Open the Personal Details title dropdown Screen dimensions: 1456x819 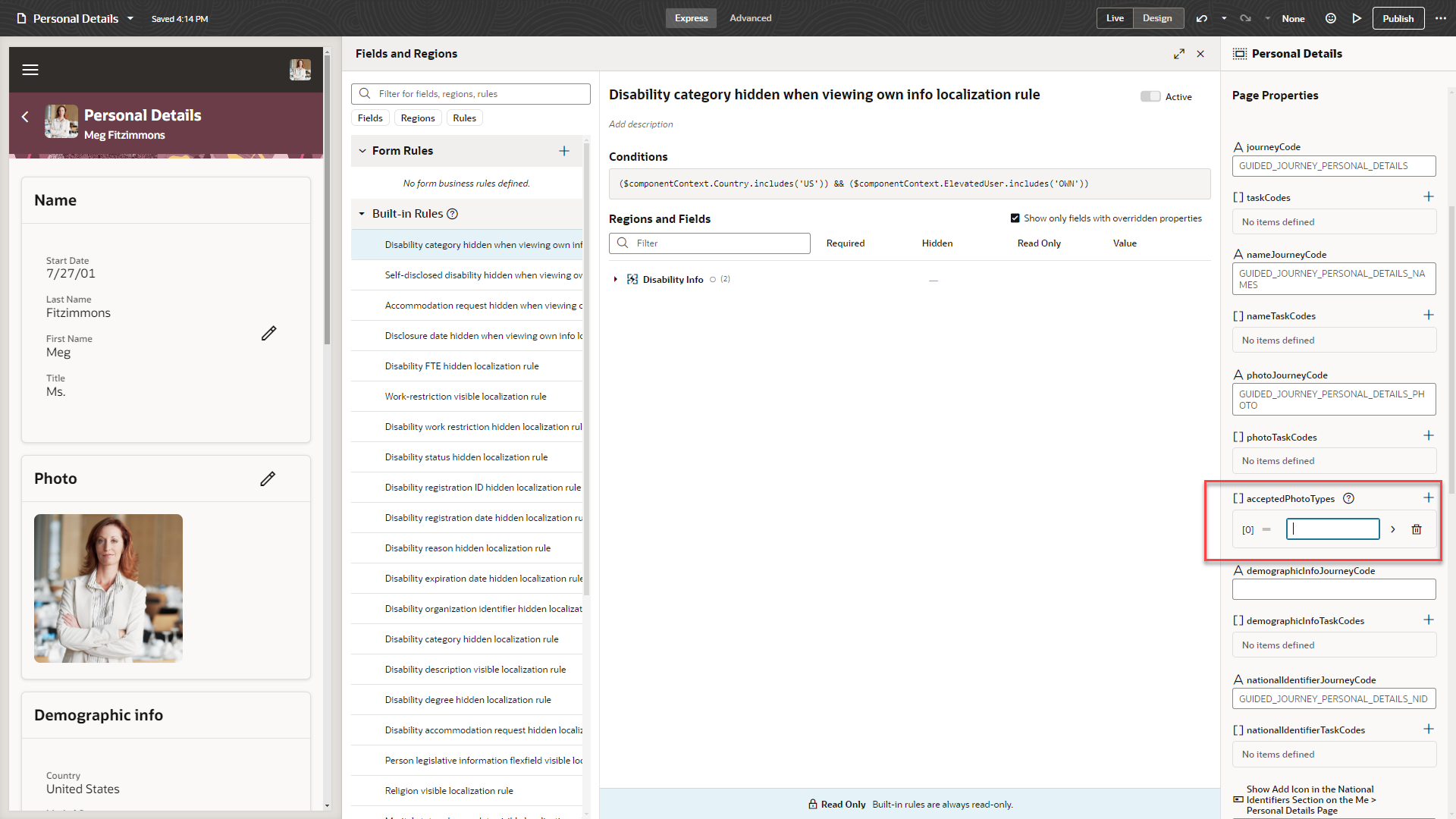tap(130, 18)
